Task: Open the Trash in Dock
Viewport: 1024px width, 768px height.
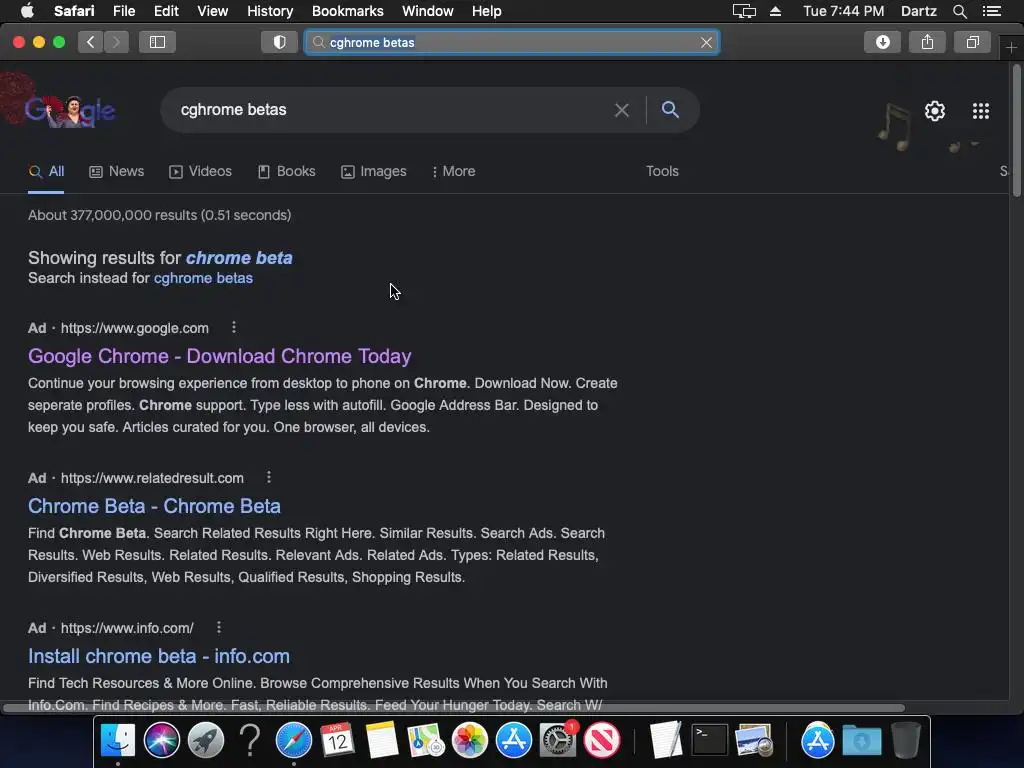Action: click(906, 741)
